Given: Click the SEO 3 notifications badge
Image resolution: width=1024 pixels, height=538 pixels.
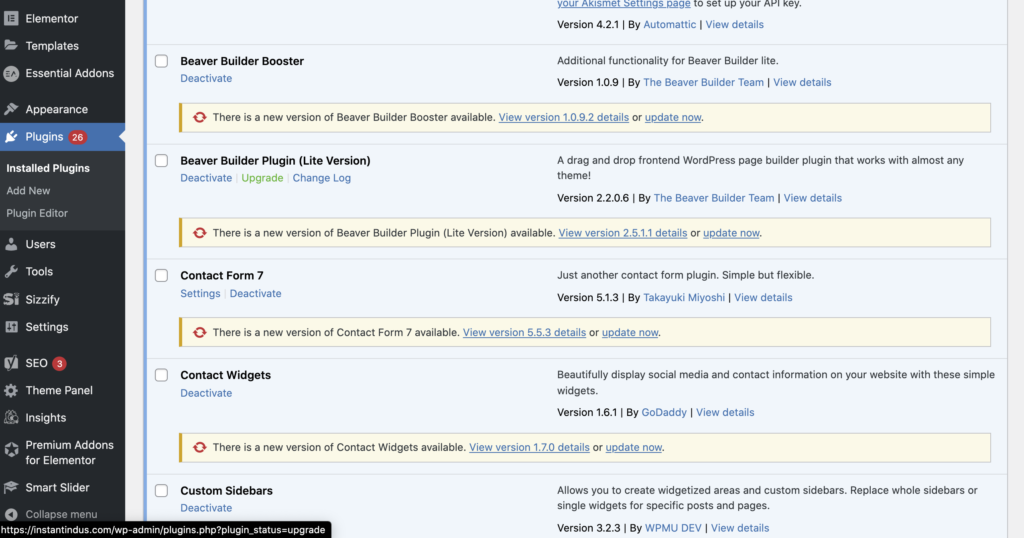Looking at the screenshot, I should (x=59, y=364).
